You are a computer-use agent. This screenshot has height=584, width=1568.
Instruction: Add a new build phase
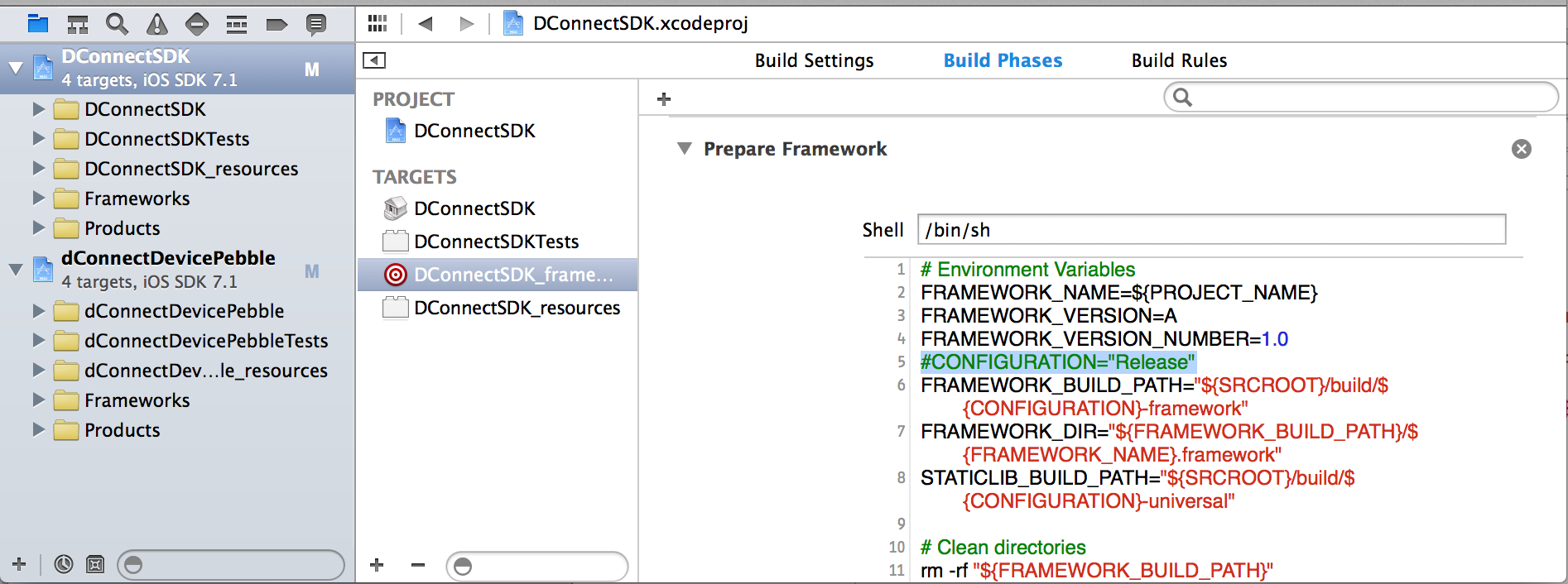[663, 99]
